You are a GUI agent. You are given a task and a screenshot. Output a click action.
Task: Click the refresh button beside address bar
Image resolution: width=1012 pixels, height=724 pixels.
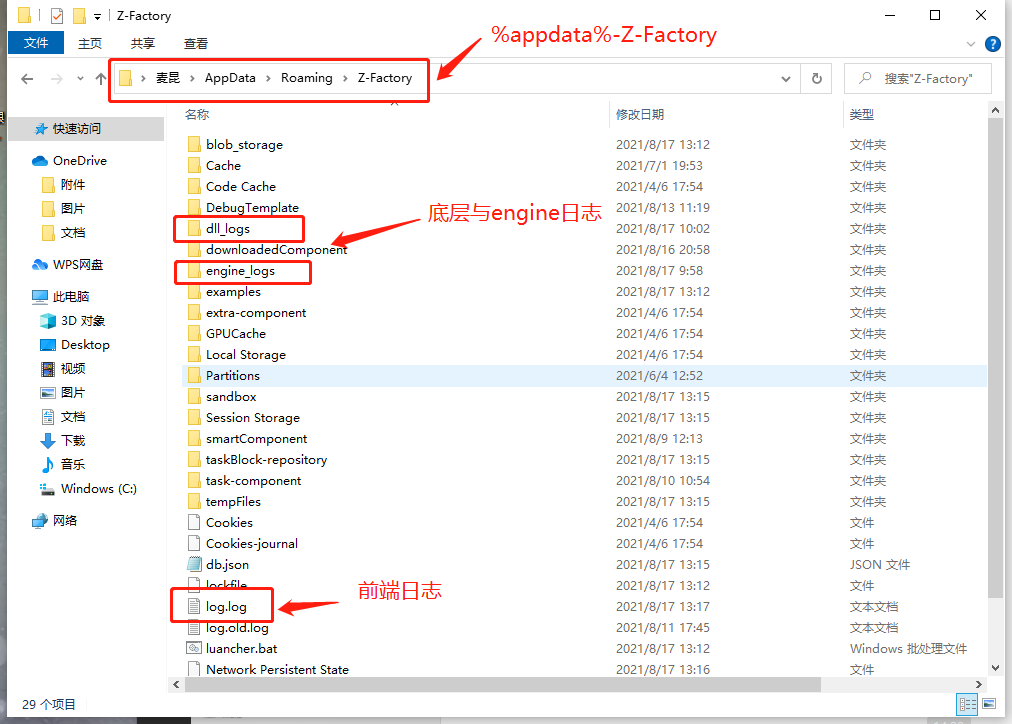817,78
